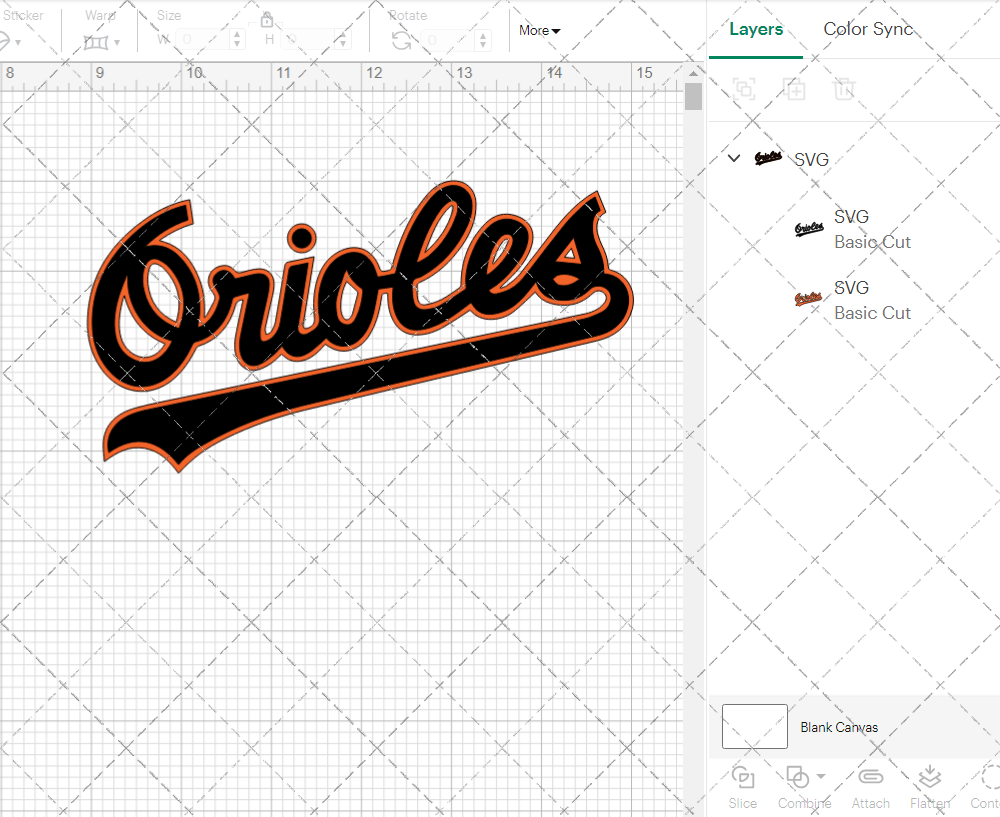Click the Blank Canvas color swatch
This screenshot has height=817, width=1000.
(x=754, y=727)
